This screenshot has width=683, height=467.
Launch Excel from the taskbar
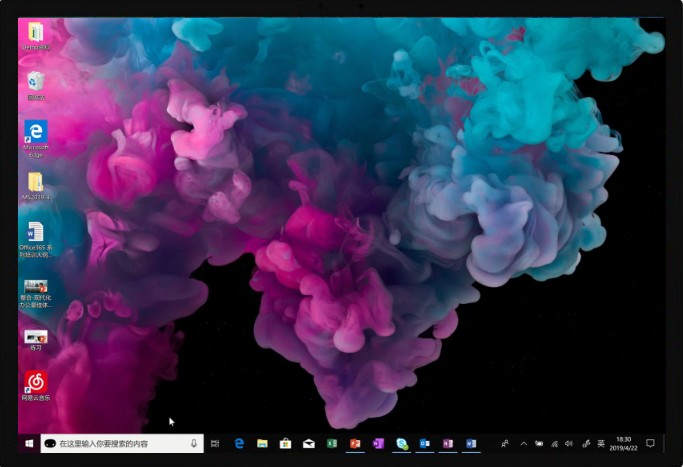pyautogui.click(x=332, y=443)
